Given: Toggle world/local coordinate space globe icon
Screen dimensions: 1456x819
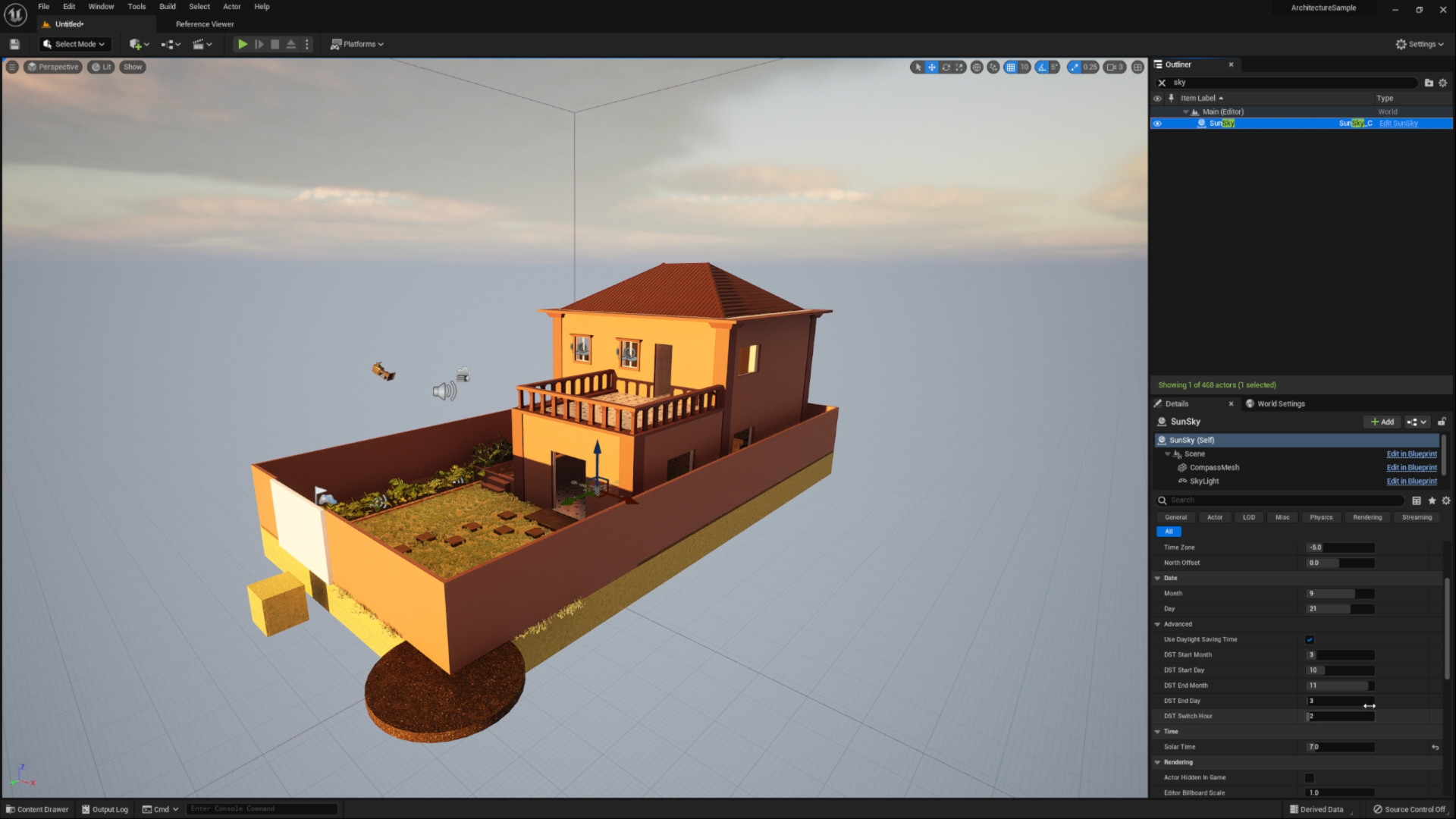Looking at the screenshot, I should point(977,67).
